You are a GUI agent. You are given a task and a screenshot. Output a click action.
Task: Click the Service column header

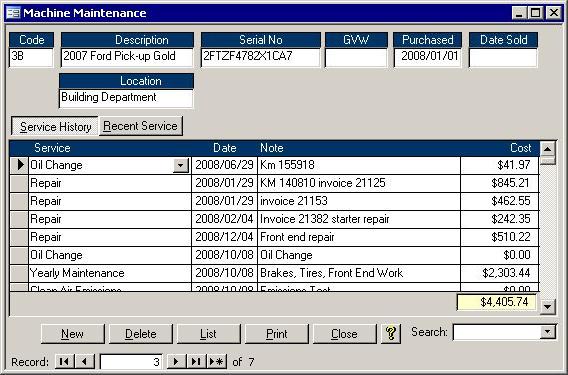coord(52,148)
